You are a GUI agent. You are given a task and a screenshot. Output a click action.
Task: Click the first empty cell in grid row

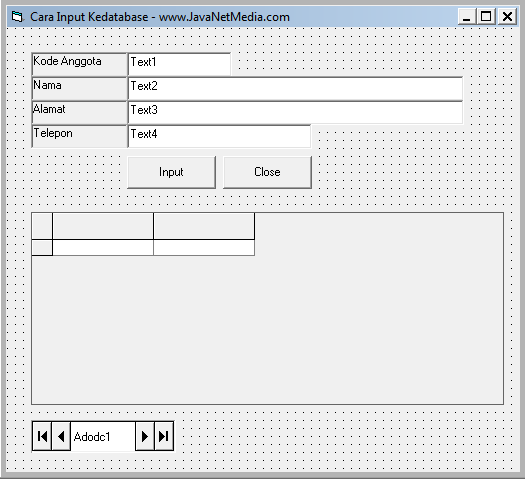point(103,248)
